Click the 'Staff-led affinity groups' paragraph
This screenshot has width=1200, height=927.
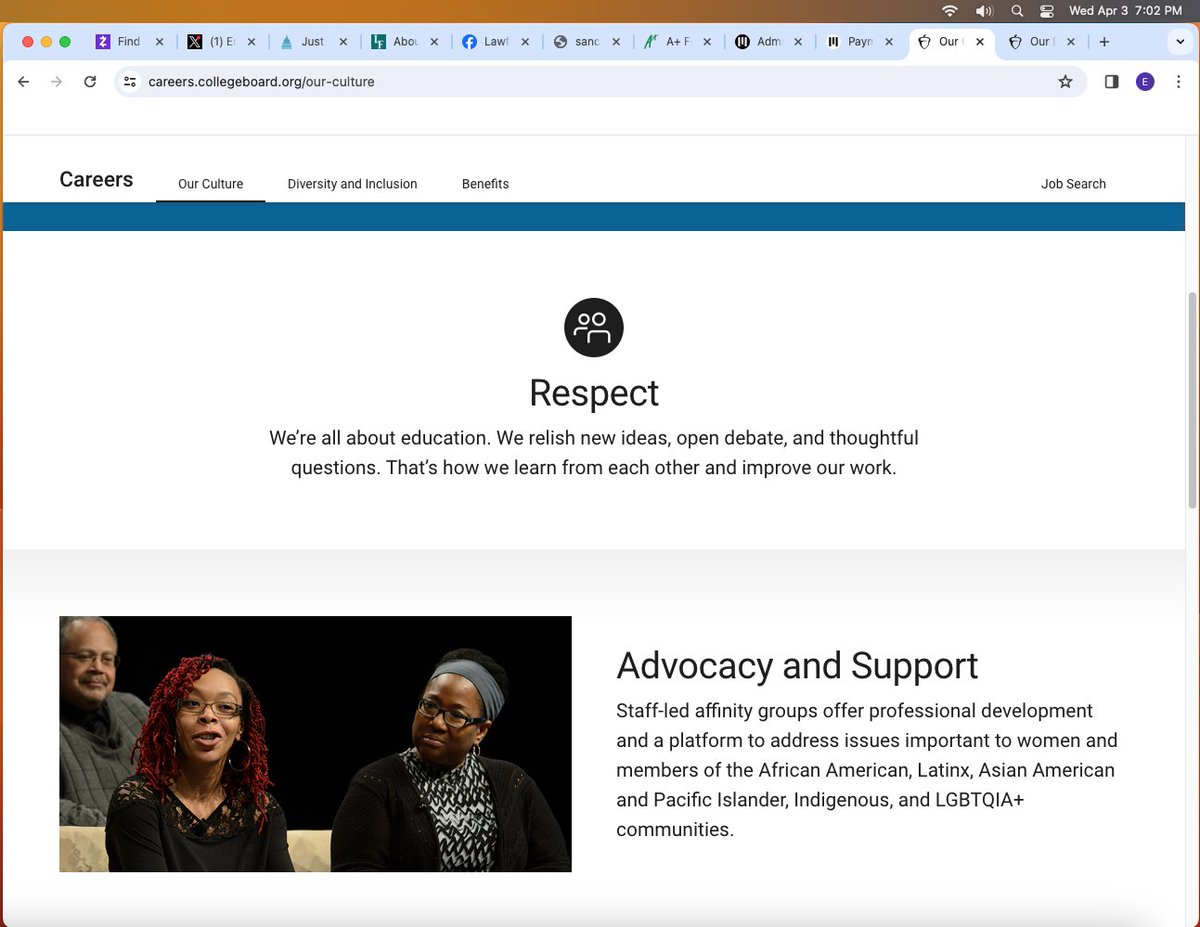tap(867, 770)
